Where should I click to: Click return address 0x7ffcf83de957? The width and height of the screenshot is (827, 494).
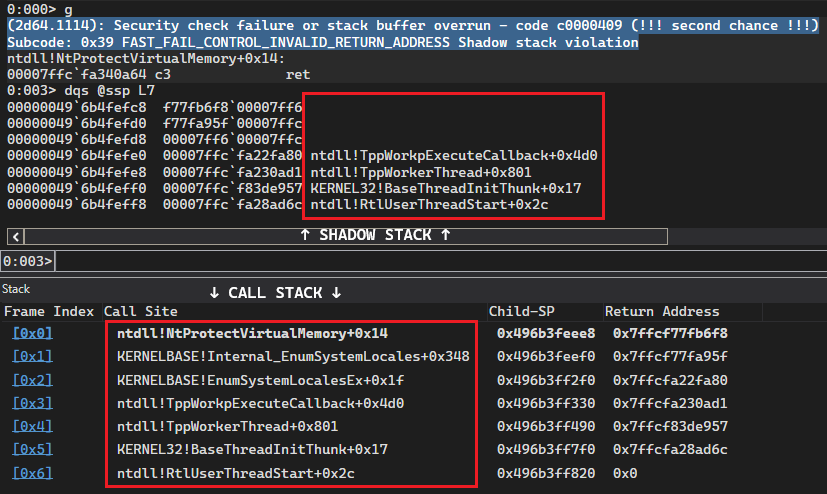coord(670,426)
